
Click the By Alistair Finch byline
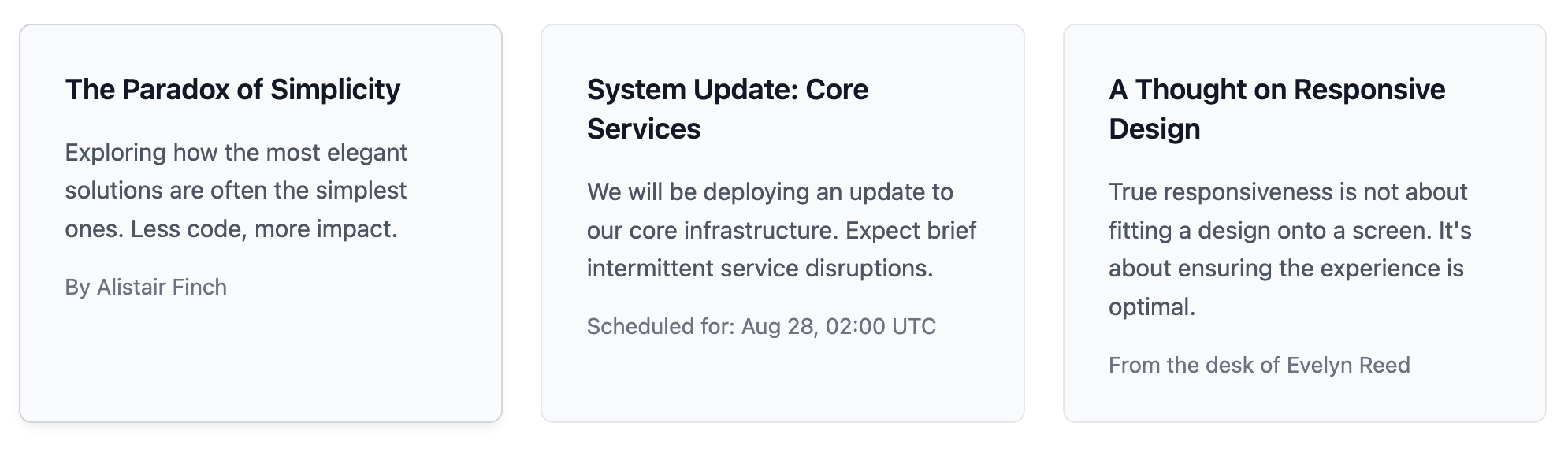(146, 287)
